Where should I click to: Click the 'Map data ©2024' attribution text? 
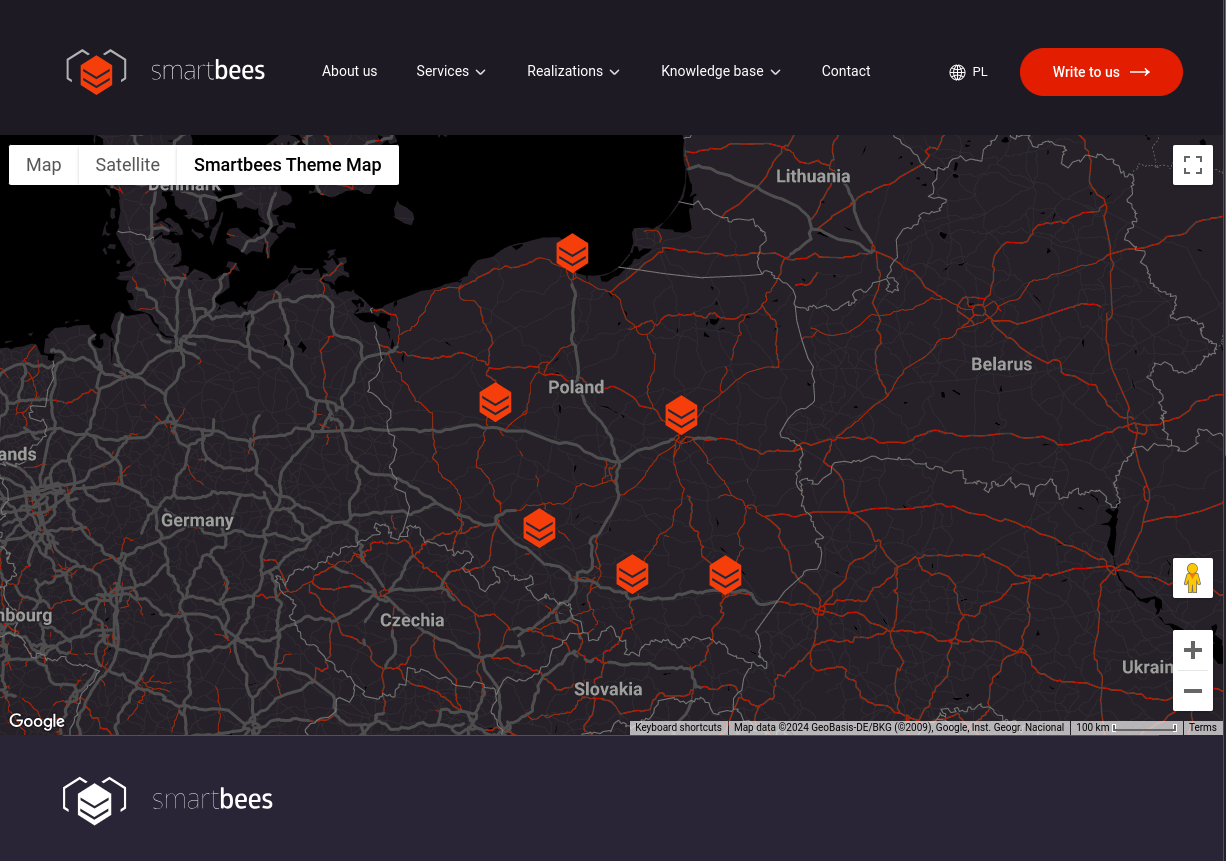(899, 728)
